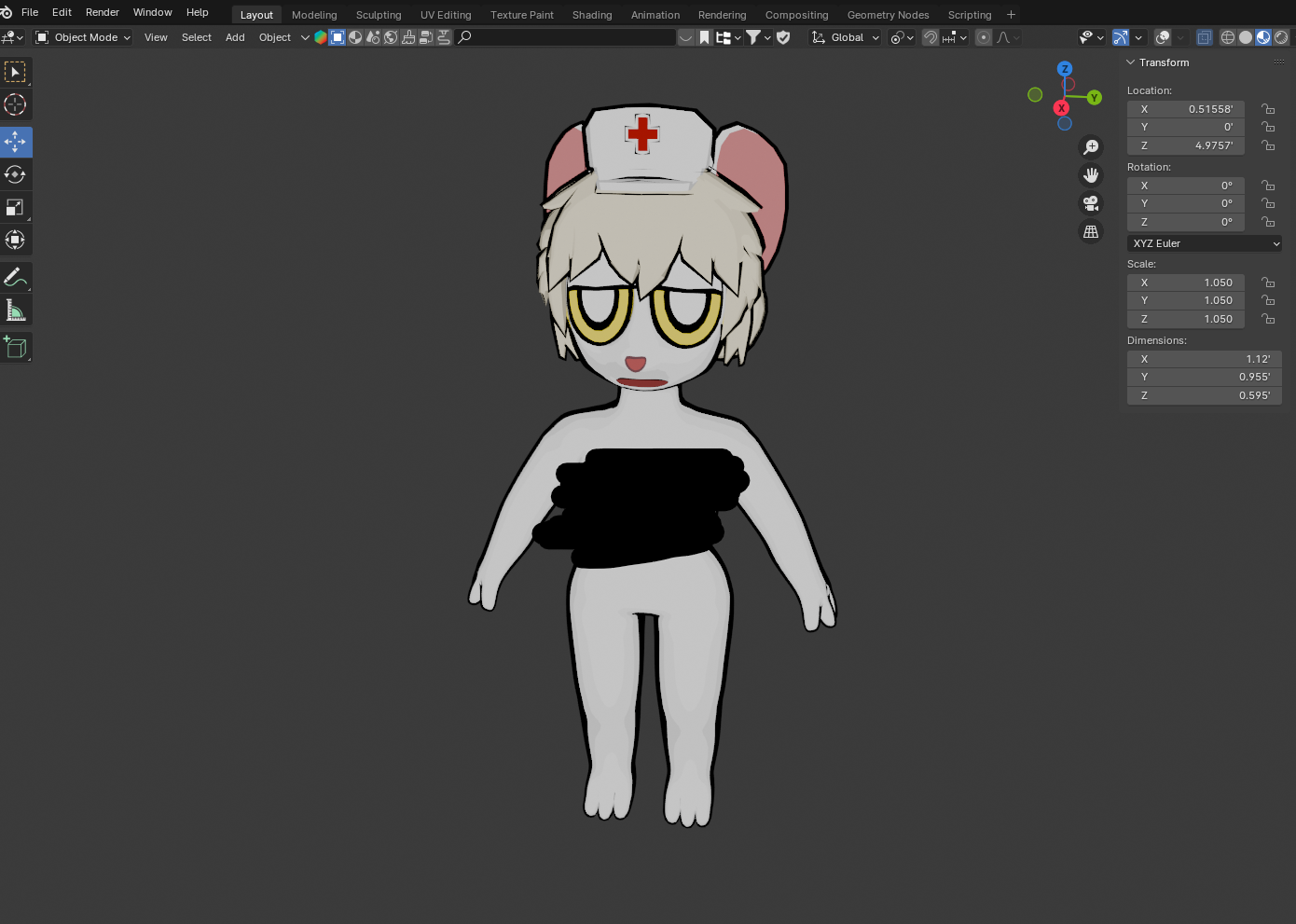1296x924 pixels.
Task: Click the Select menu in viewport header
Action: [x=196, y=37]
